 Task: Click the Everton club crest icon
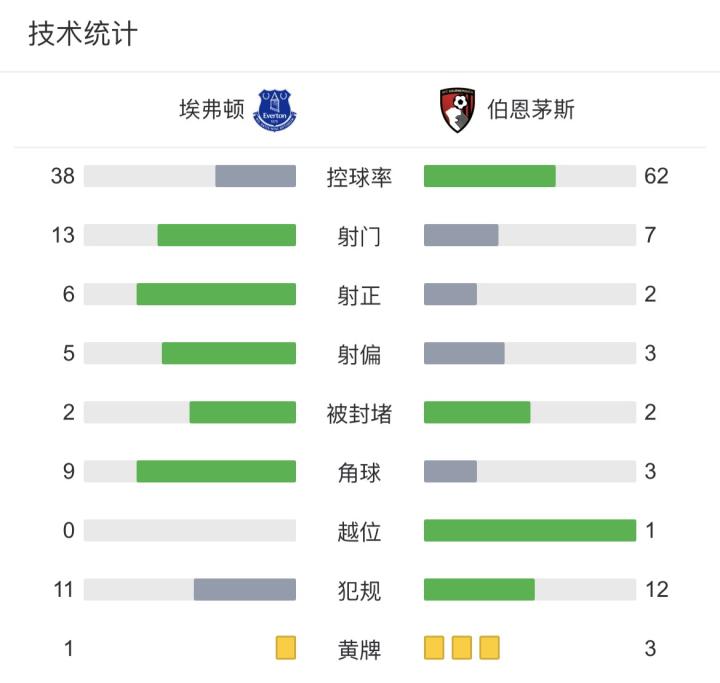click(277, 109)
